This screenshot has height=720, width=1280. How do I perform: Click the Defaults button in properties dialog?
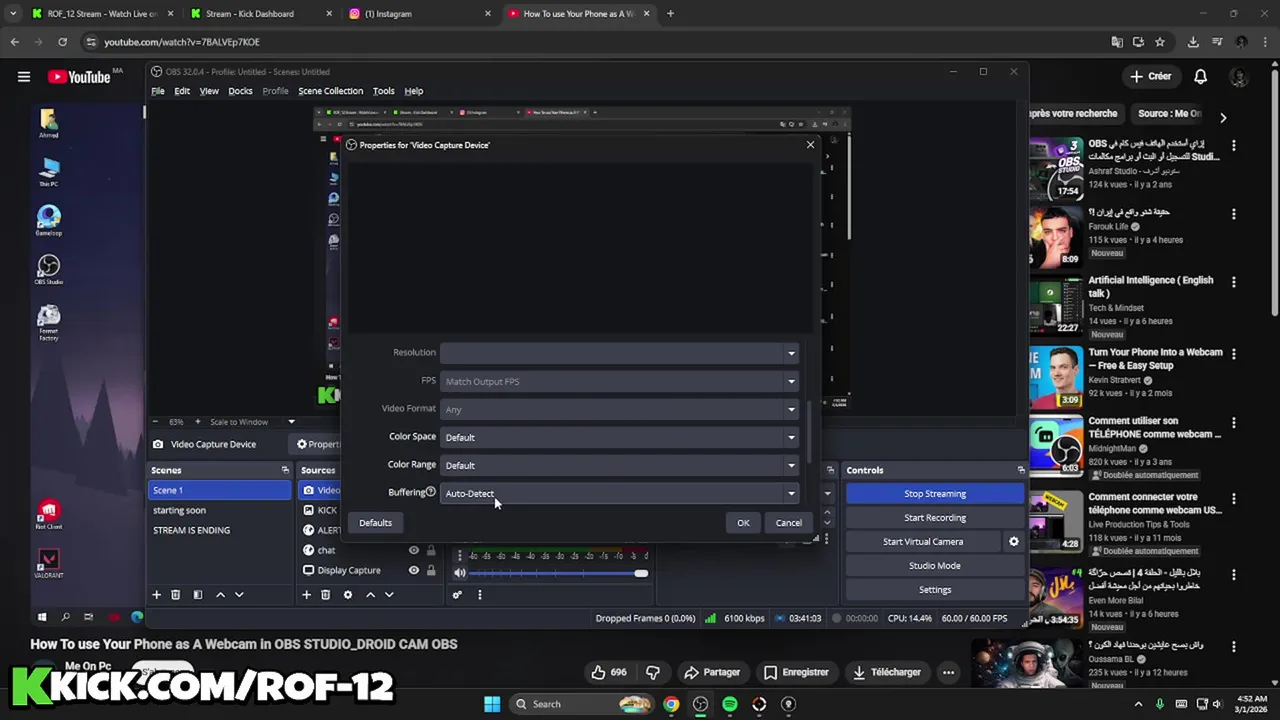pyautogui.click(x=375, y=523)
